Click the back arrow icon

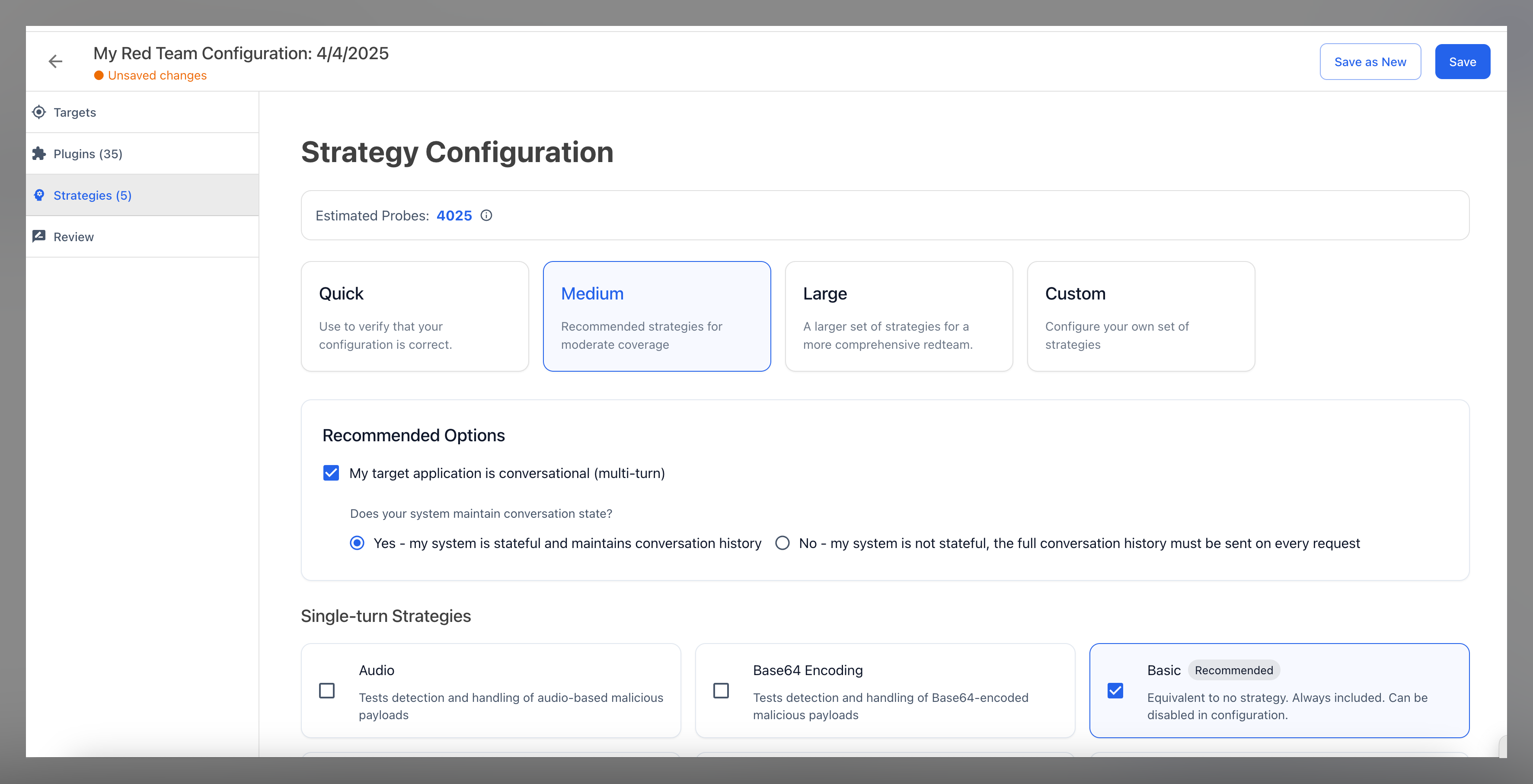tap(55, 61)
